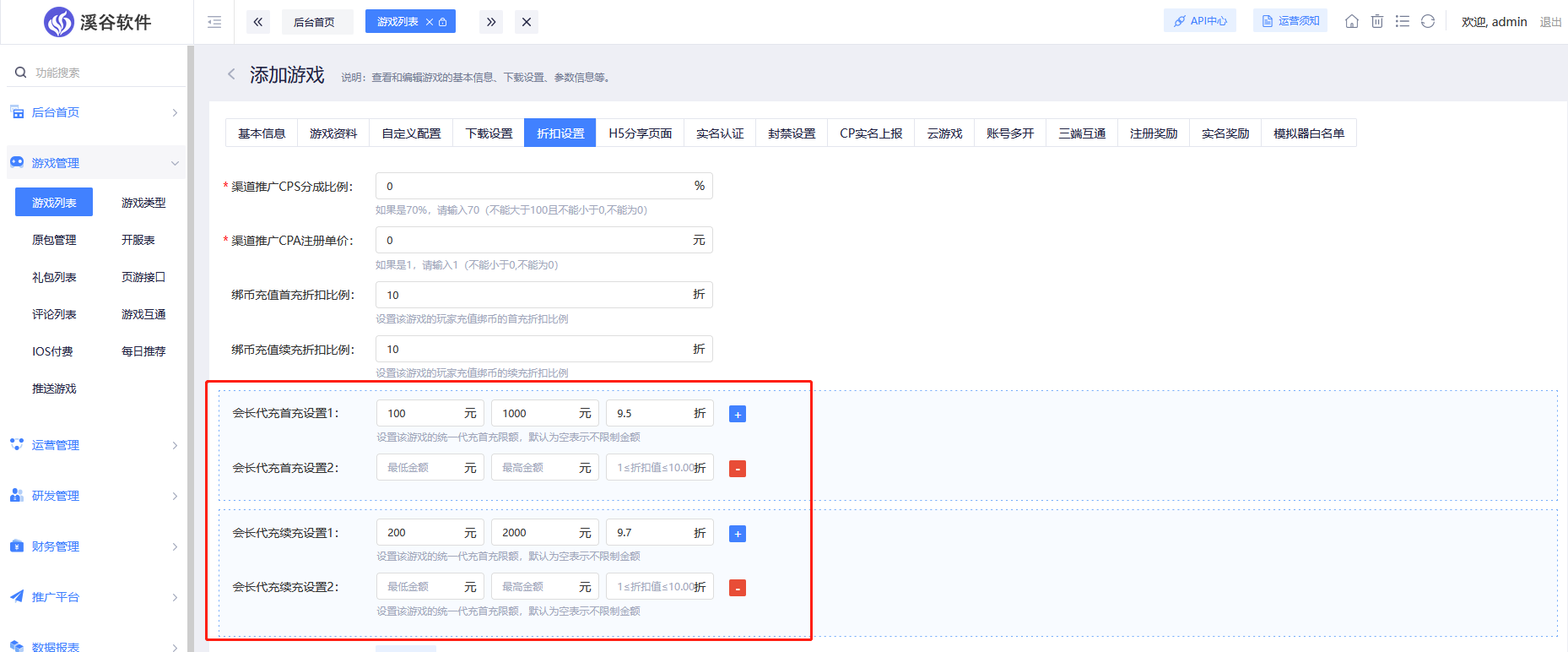This screenshot has height=652, width=1568.
Task: Click the lock icon on 游戏列表 tab
Action: pos(442,22)
